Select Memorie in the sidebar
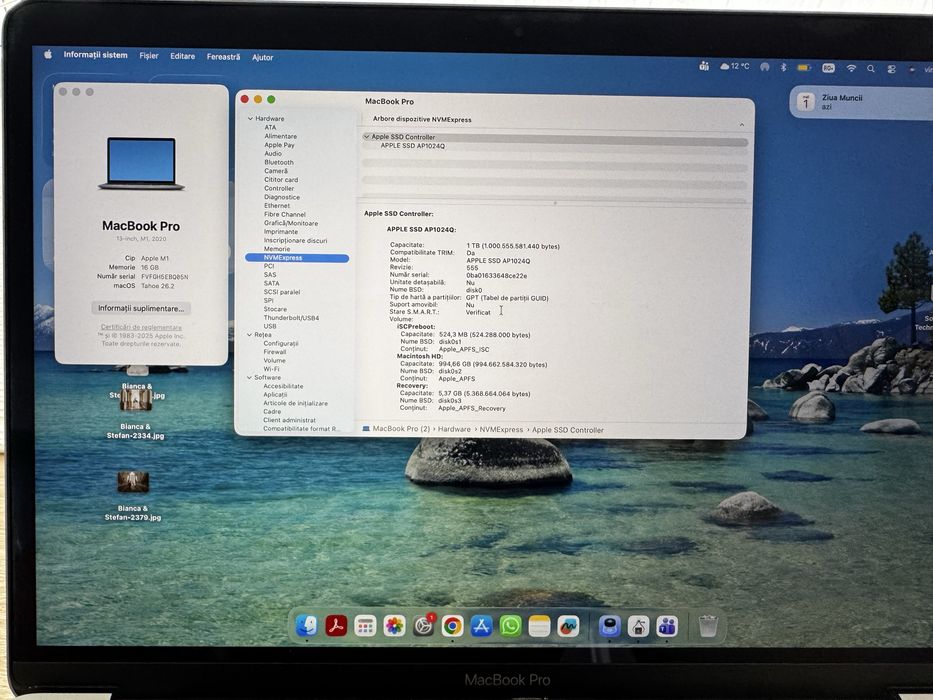933x700 pixels. 277,249
